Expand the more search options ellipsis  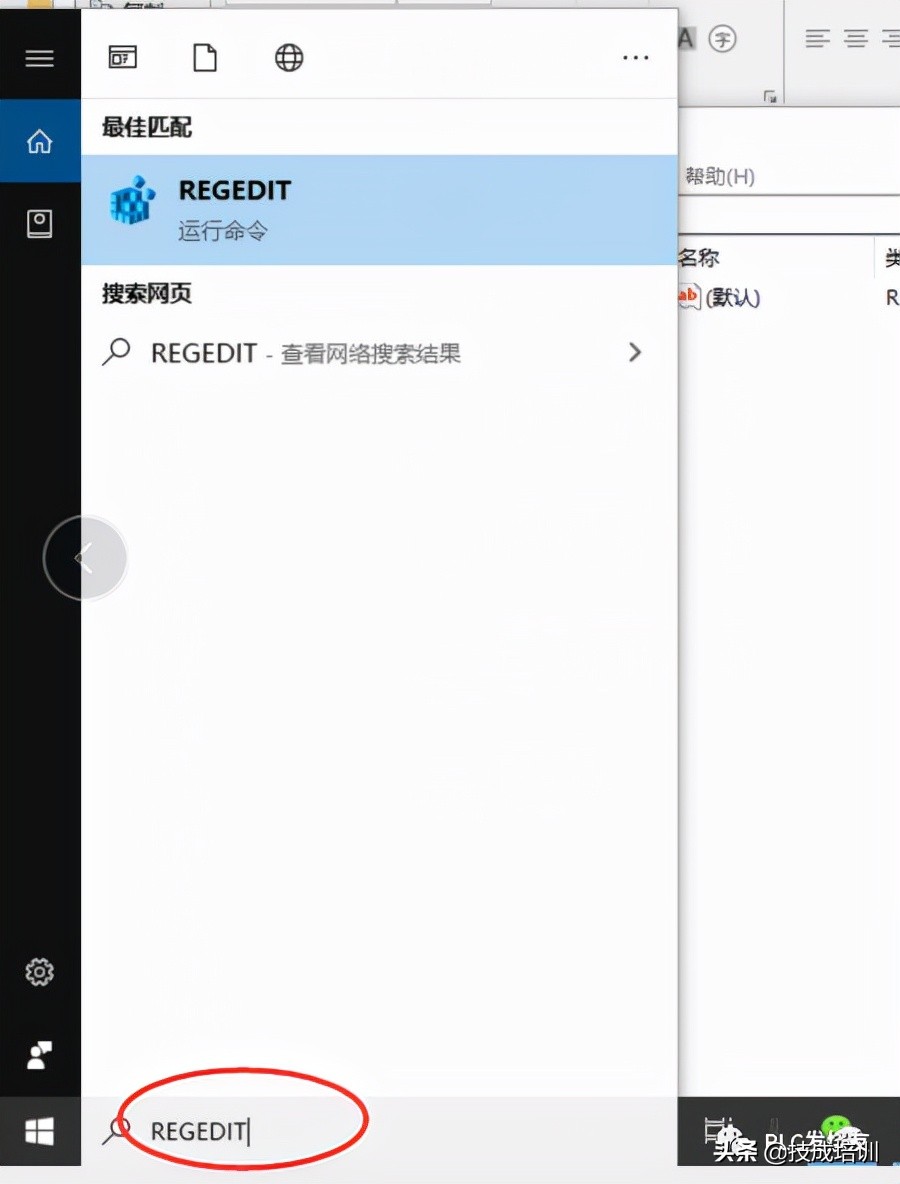coord(635,58)
